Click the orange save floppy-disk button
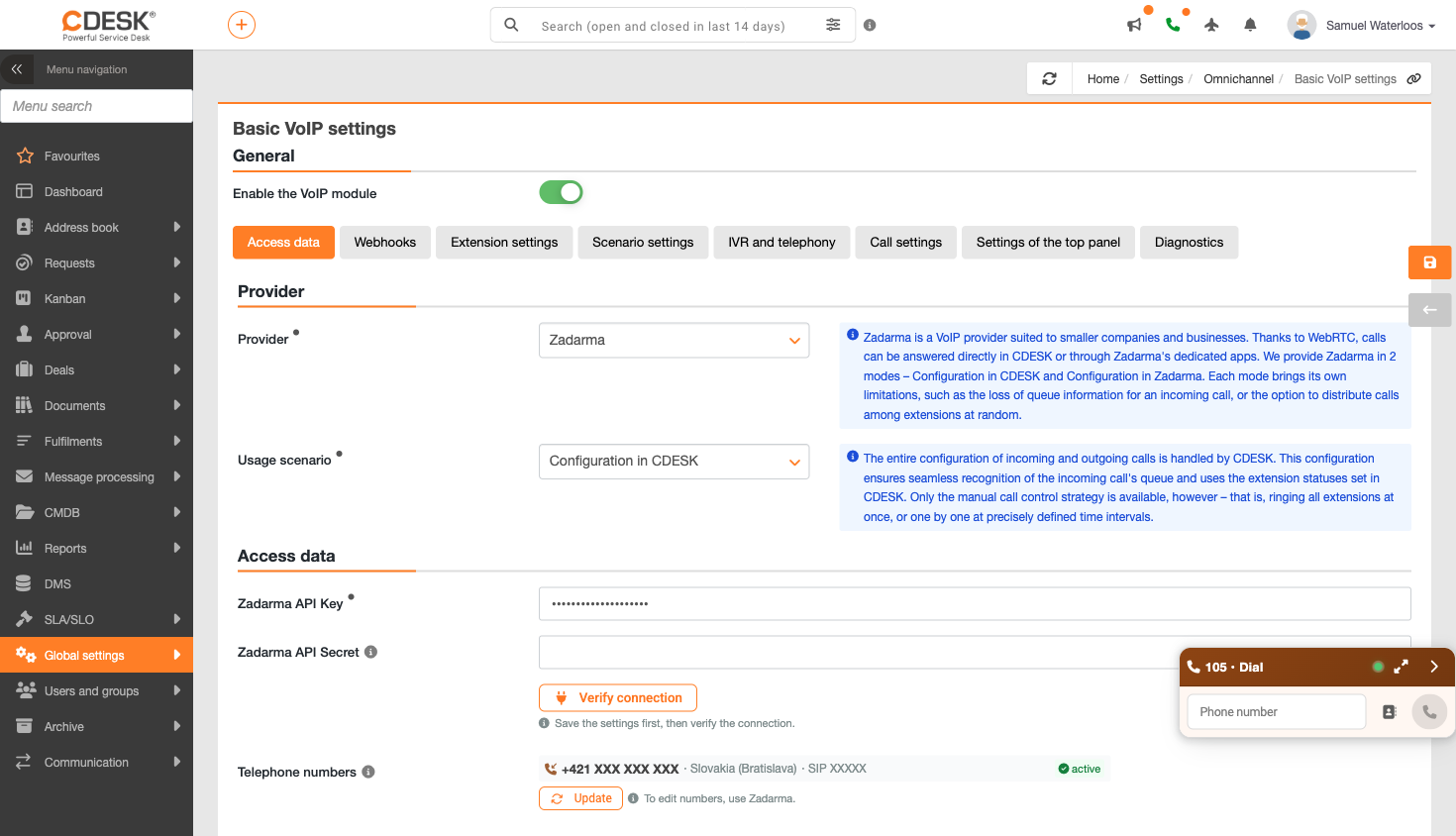1456x836 pixels. pyautogui.click(x=1429, y=262)
